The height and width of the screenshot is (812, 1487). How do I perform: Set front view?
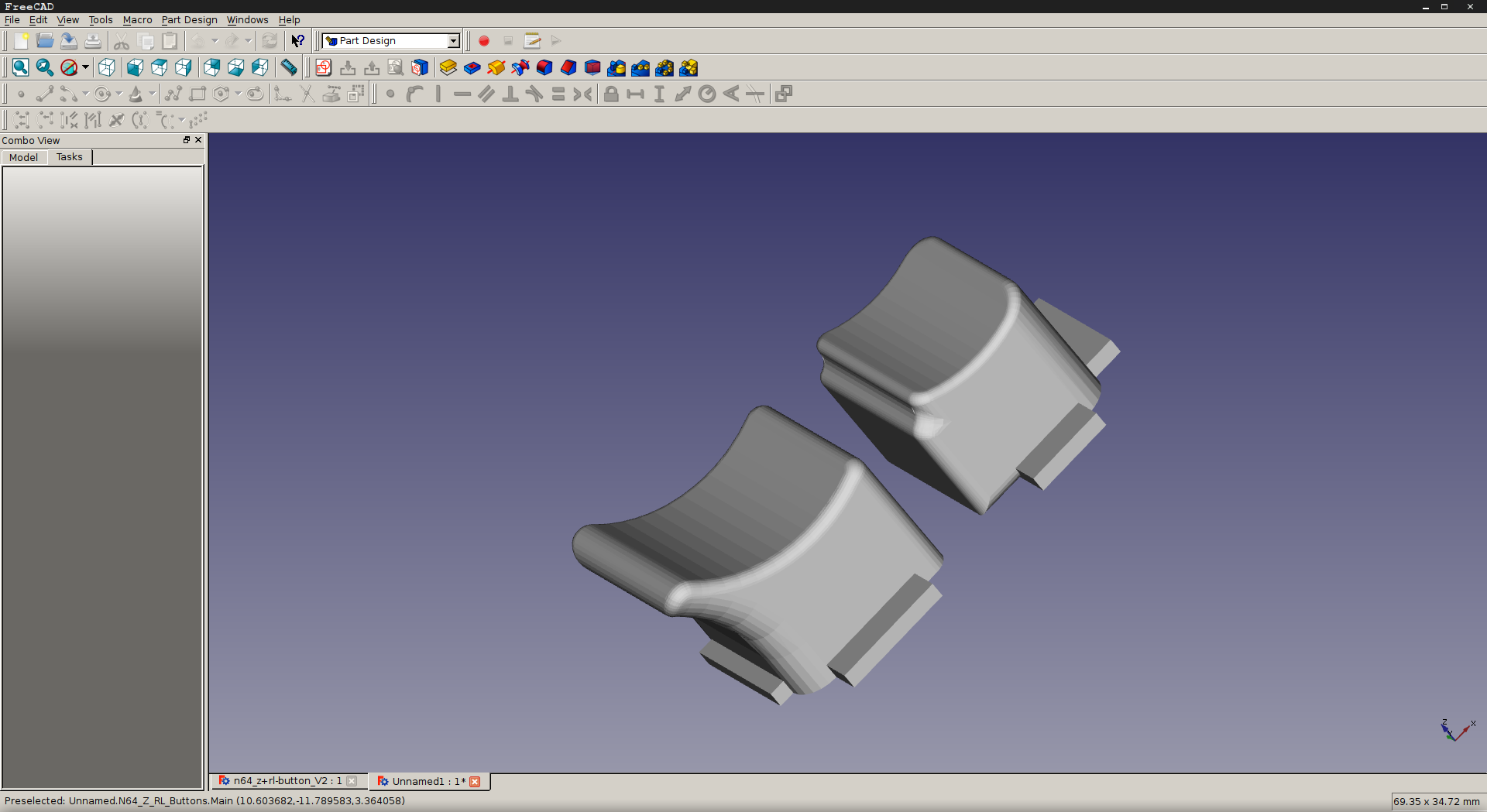(136, 68)
